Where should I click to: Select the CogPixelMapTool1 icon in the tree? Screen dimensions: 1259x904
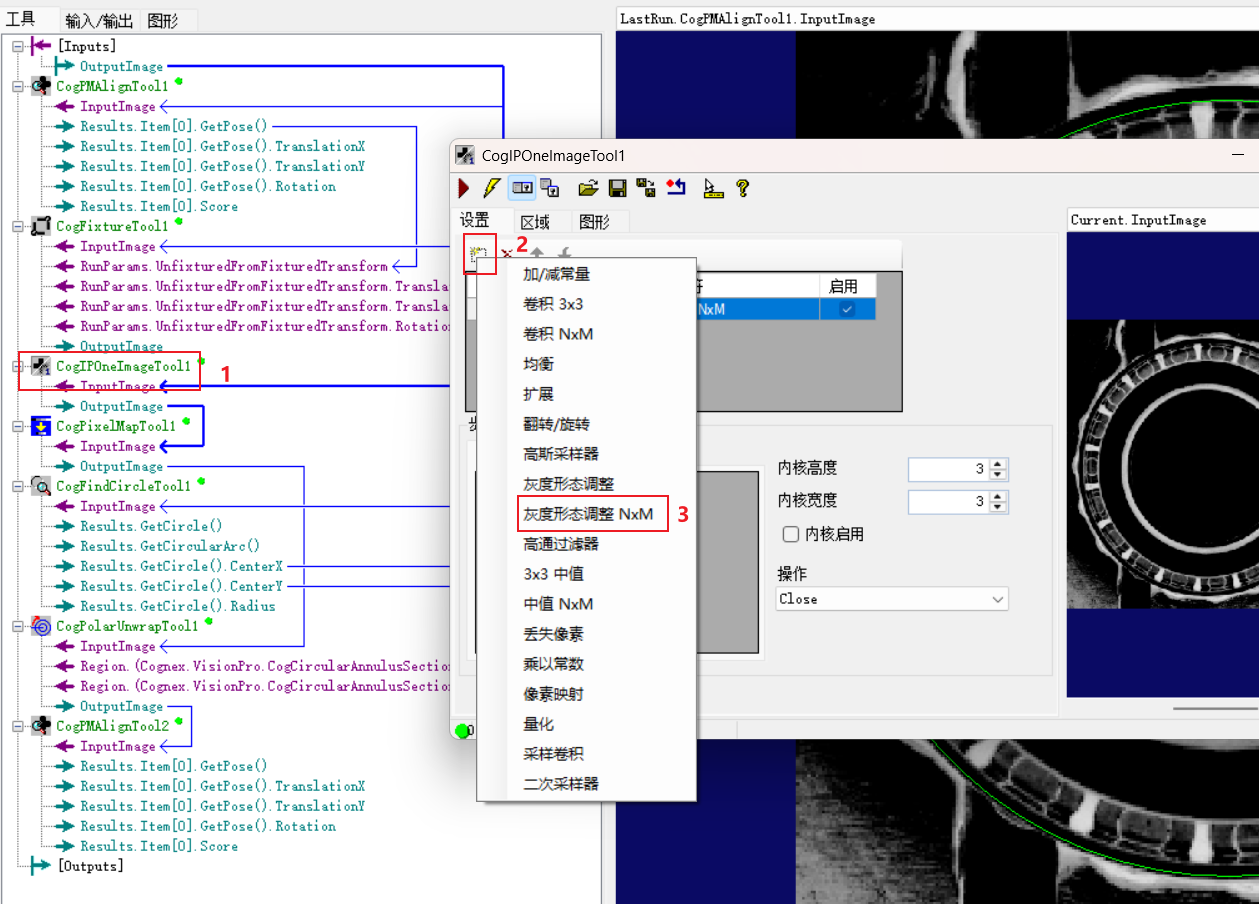(42, 426)
